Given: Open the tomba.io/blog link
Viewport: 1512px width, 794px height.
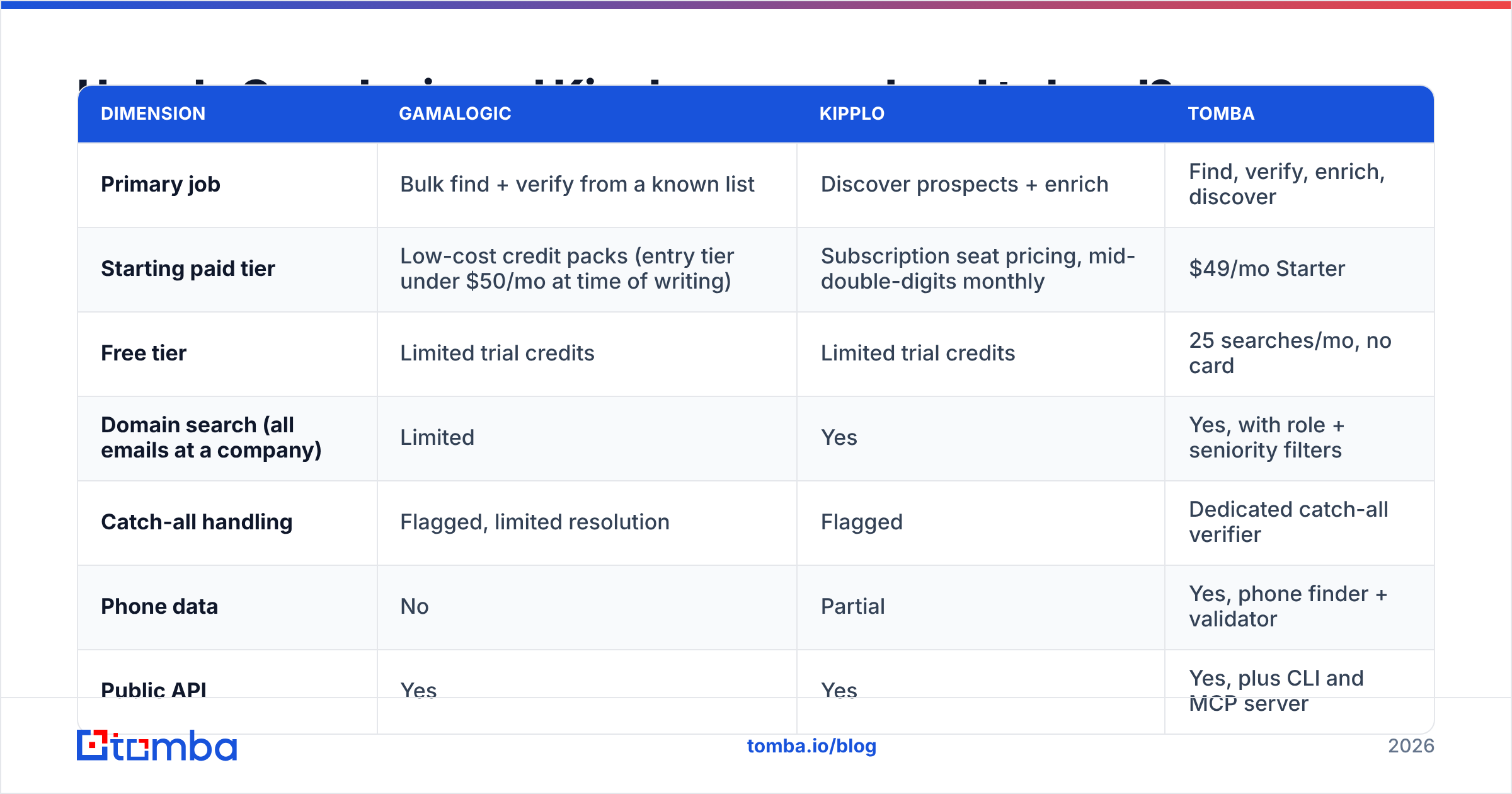Looking at the screenshot, I should [x=811, y=746].
